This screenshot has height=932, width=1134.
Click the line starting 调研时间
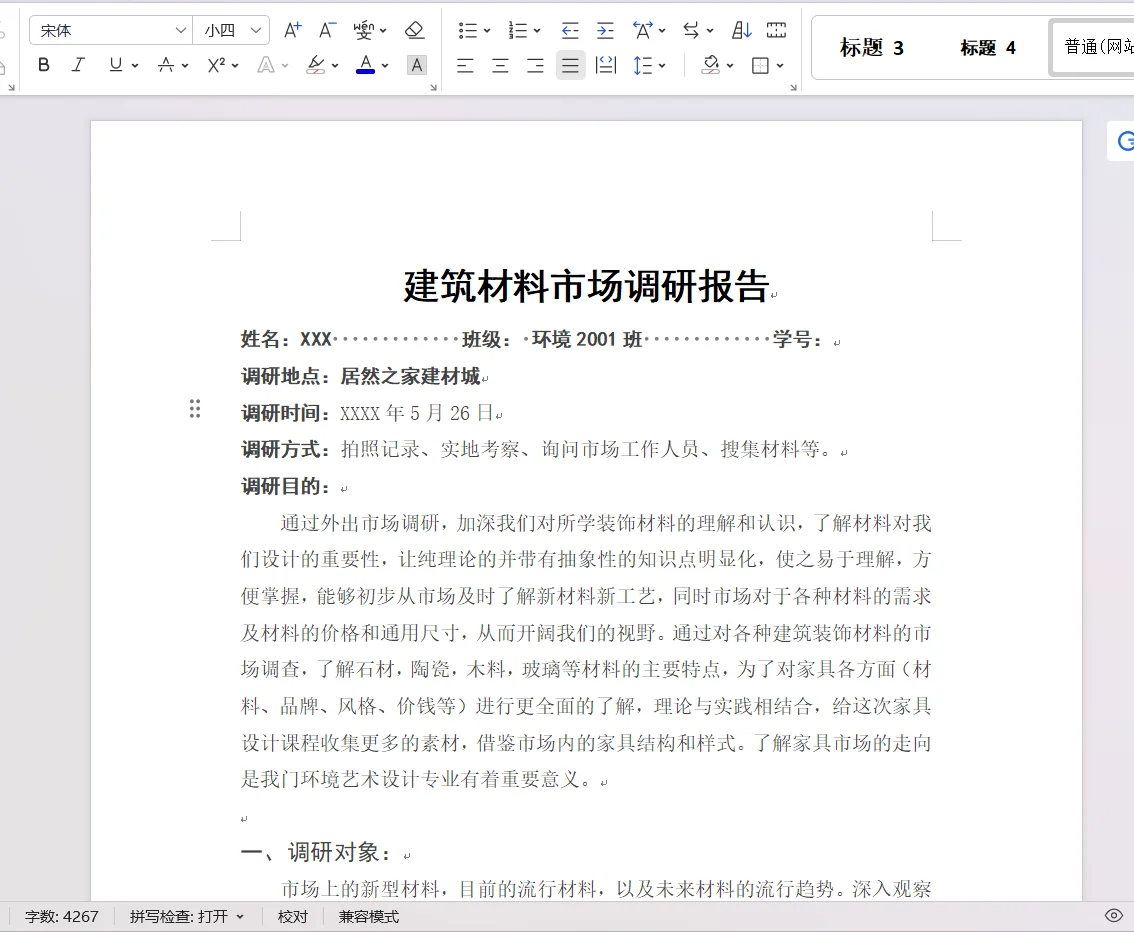tap(367, 413)
